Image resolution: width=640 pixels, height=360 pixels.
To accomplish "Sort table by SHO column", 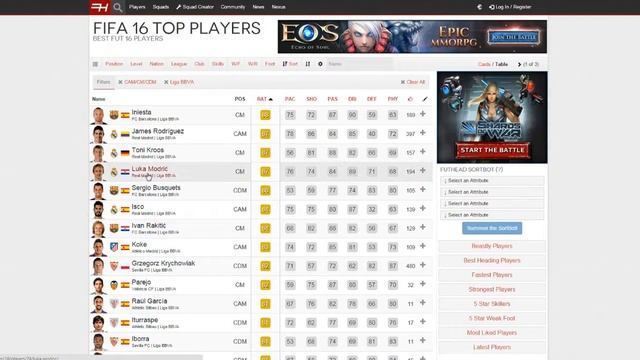I will coord(311,99).
